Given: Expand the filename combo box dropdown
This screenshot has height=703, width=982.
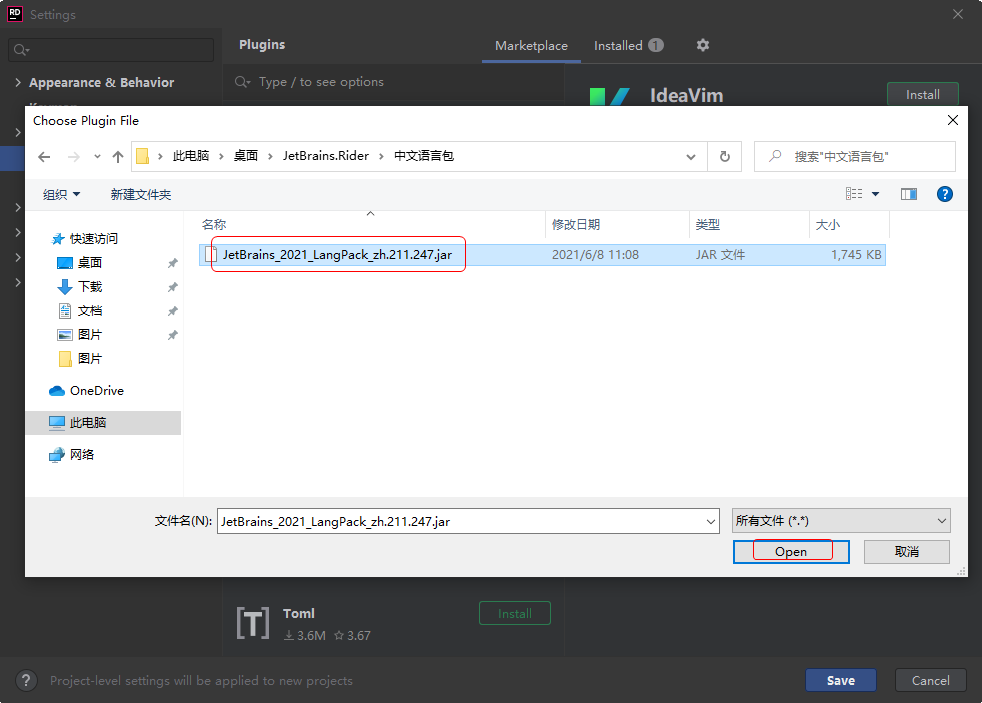Looking at the screenshot, I should pos(711,521).
